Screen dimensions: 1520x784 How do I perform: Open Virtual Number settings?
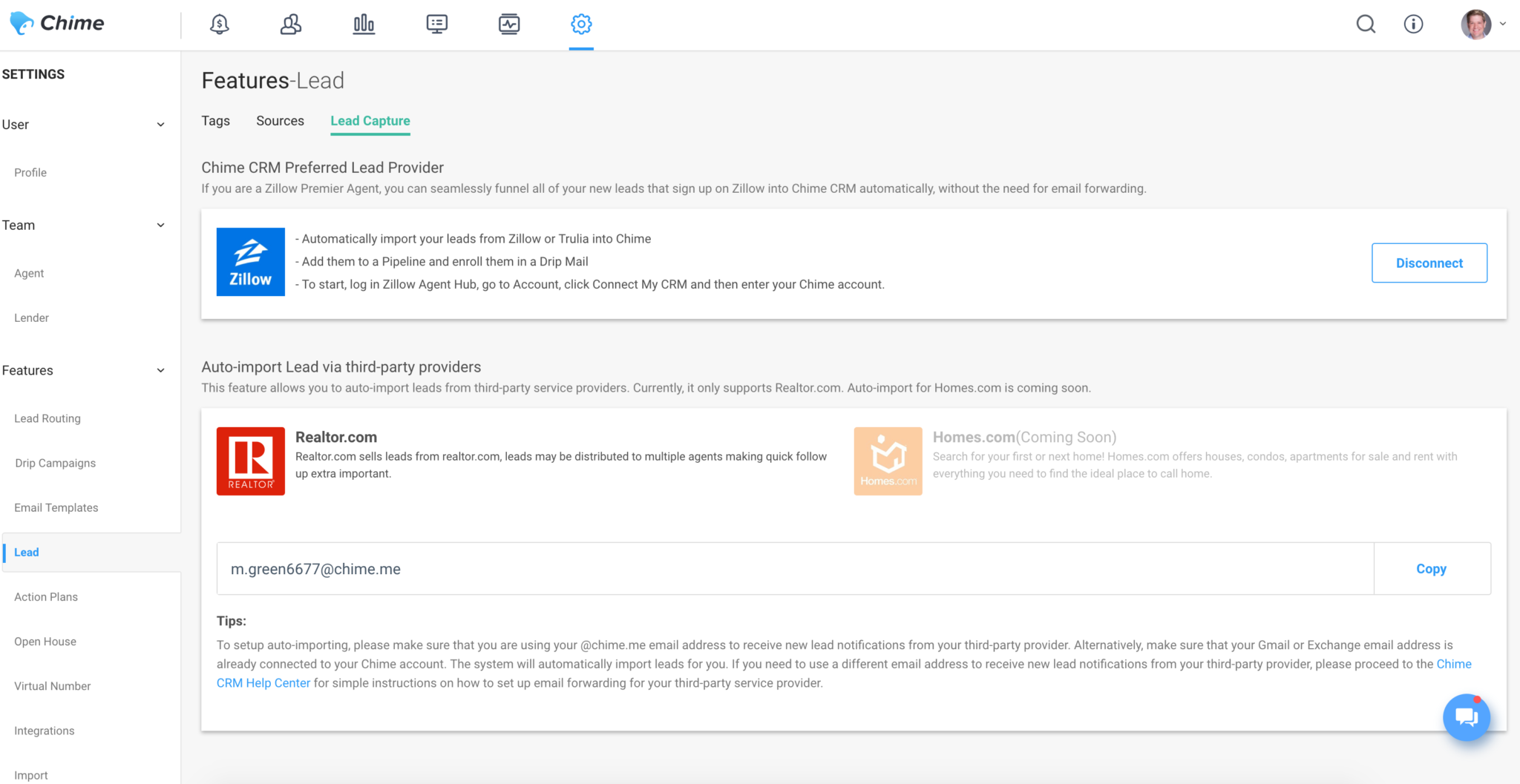[53, 686]
